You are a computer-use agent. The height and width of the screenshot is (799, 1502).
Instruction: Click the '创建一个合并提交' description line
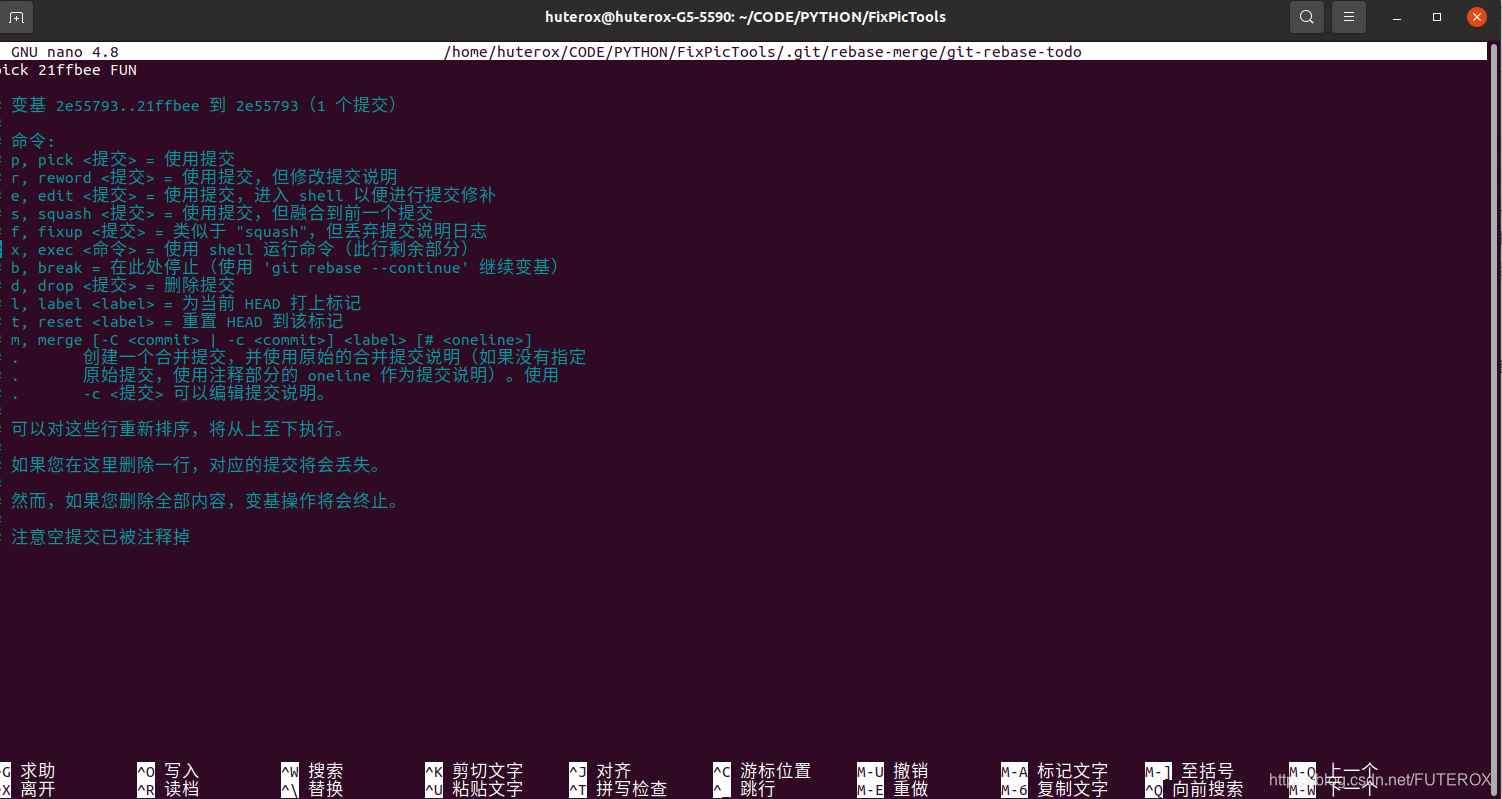point(334,358)
